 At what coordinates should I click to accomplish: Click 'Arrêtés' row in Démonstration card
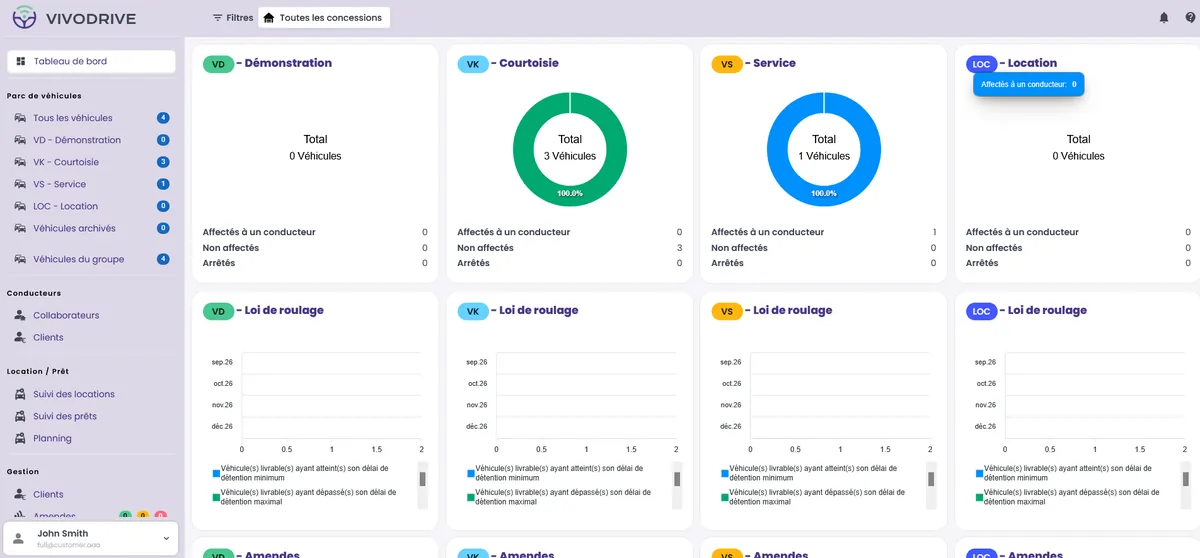coord(315,263)
